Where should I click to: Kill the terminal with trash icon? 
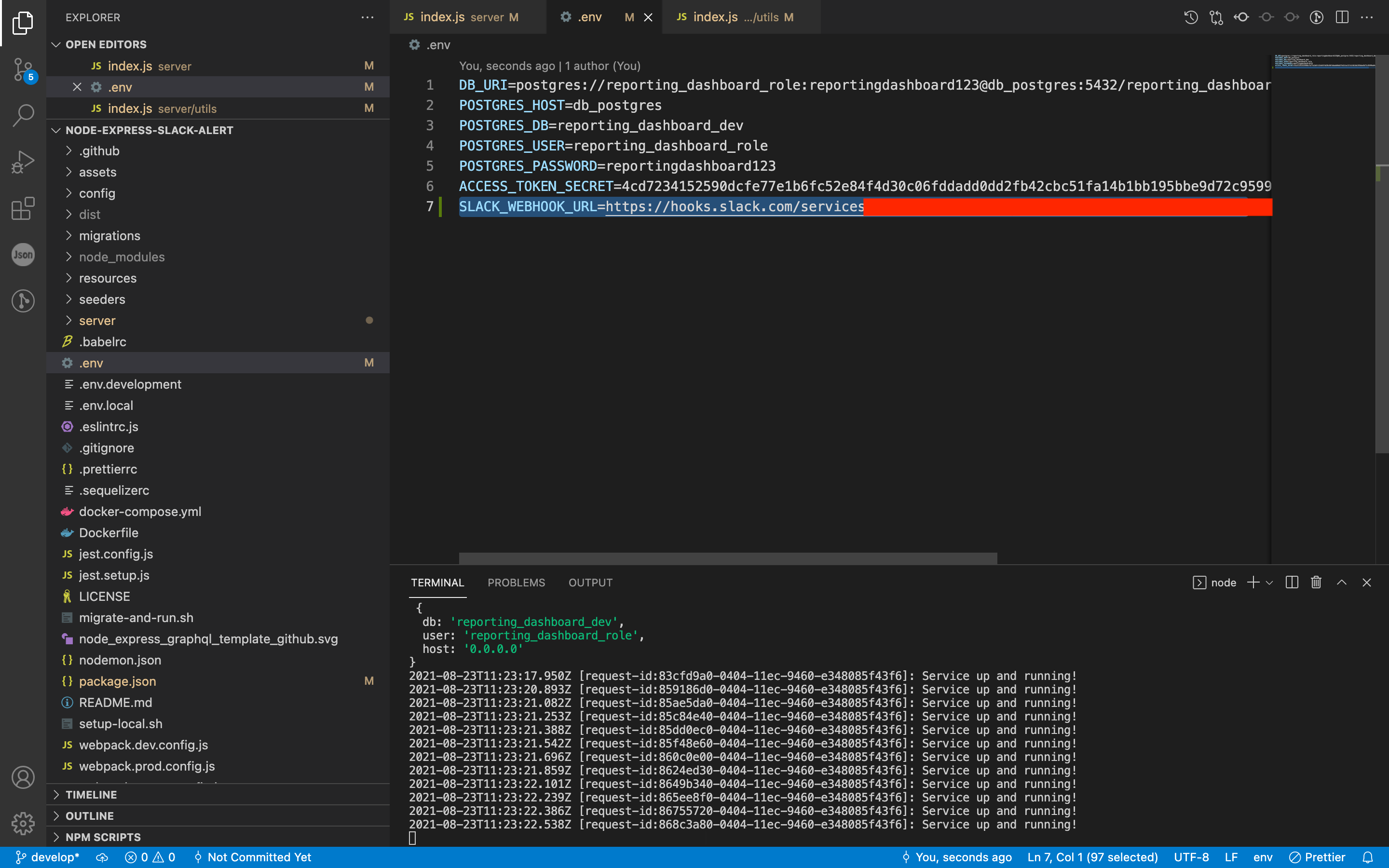1316,582
